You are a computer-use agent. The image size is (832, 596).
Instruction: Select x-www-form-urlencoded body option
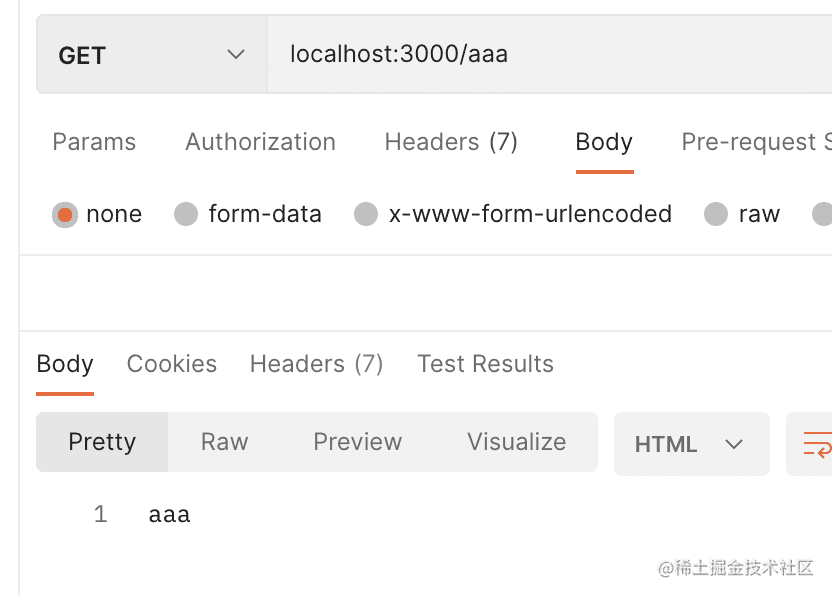coord(366,214)
